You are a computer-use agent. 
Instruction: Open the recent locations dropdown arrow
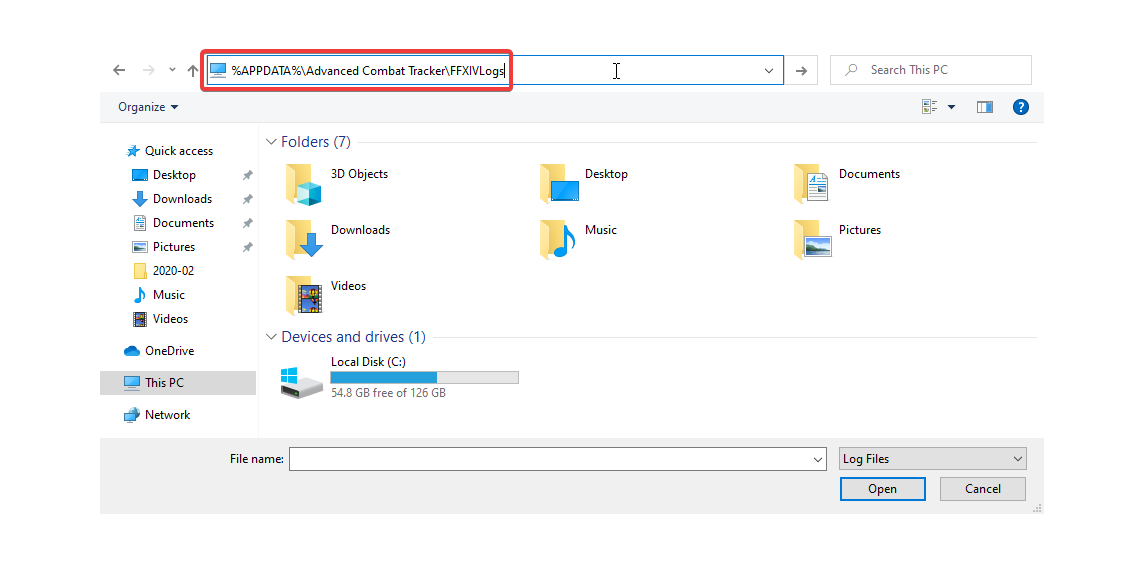(172, 70)
